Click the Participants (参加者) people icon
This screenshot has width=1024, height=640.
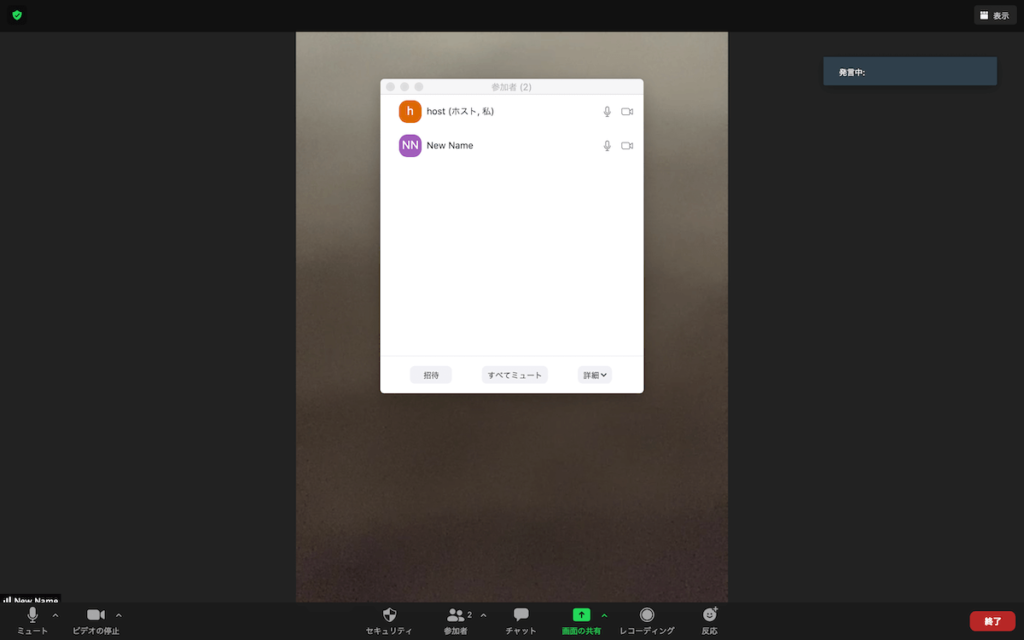tap(456, 615)
